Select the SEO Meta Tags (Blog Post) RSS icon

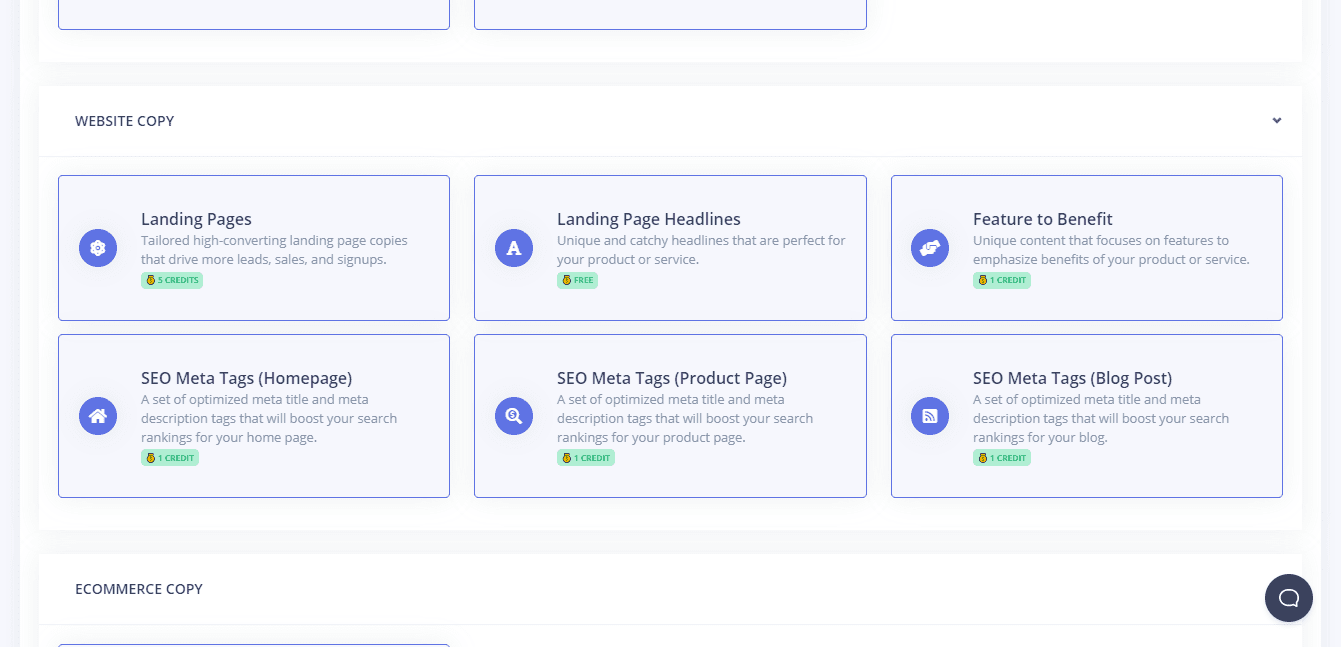930,416
